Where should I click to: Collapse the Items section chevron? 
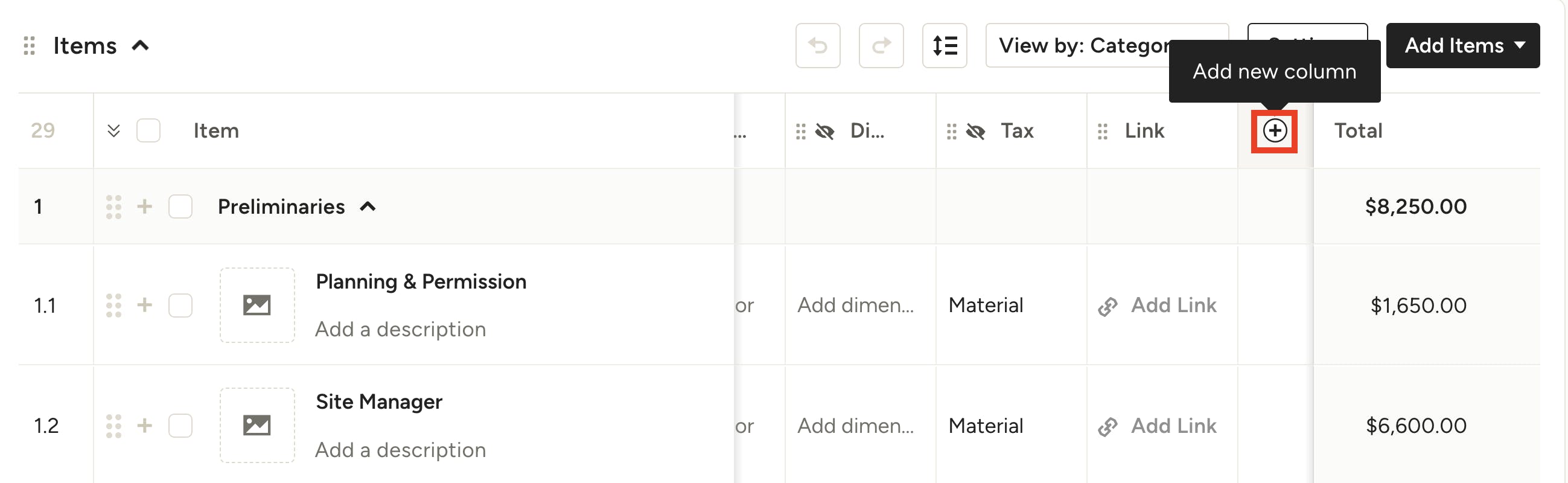point(141,46)
